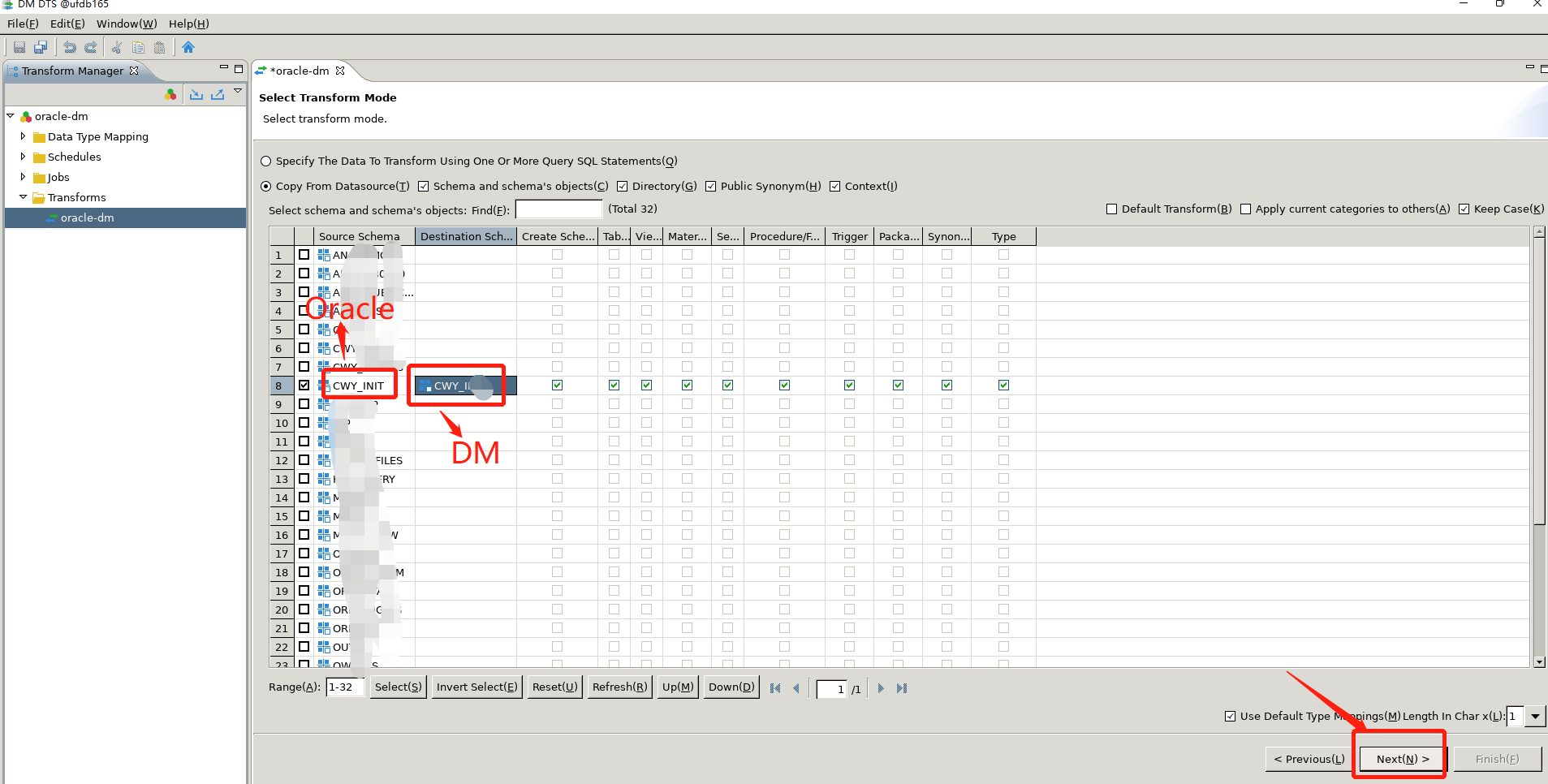Click the export arrow icon in Transform Manager

click(x=218, y=94)
